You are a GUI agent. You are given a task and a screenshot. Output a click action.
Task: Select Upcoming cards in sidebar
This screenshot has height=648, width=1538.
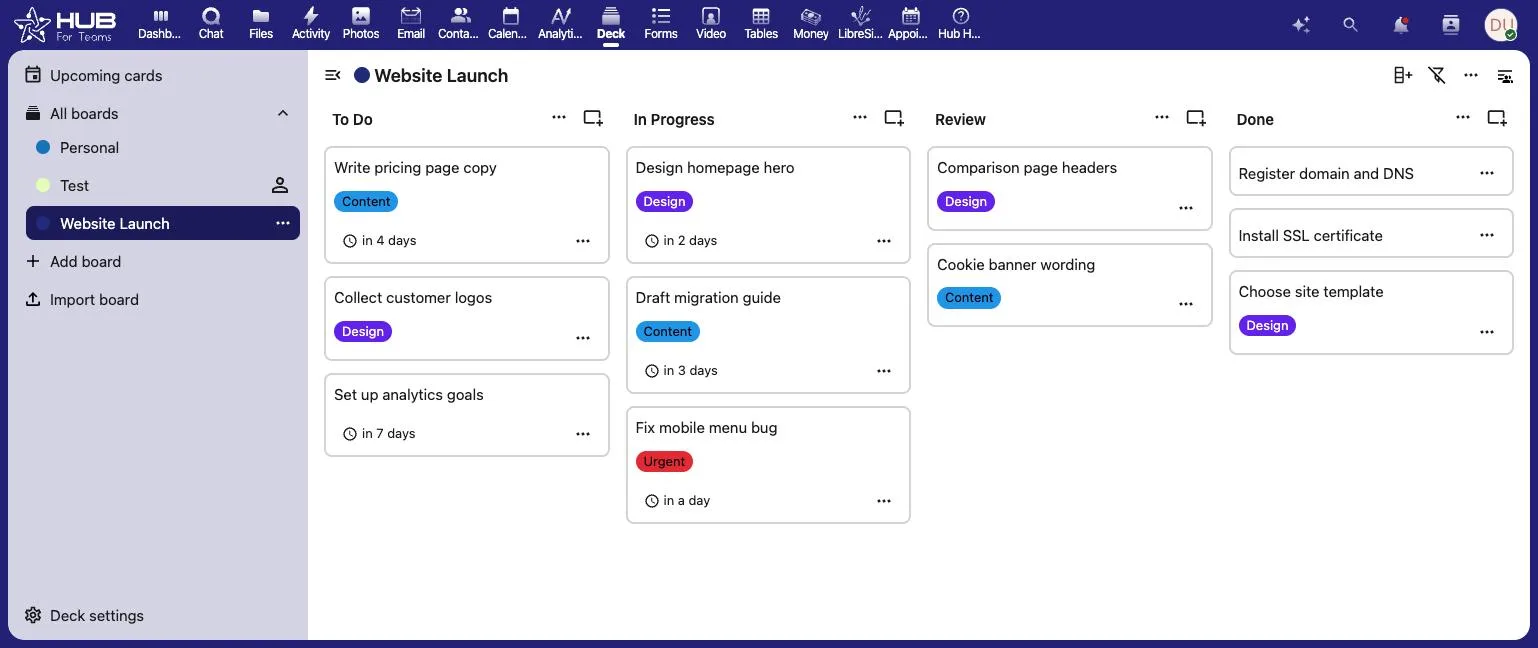point(163,75)
